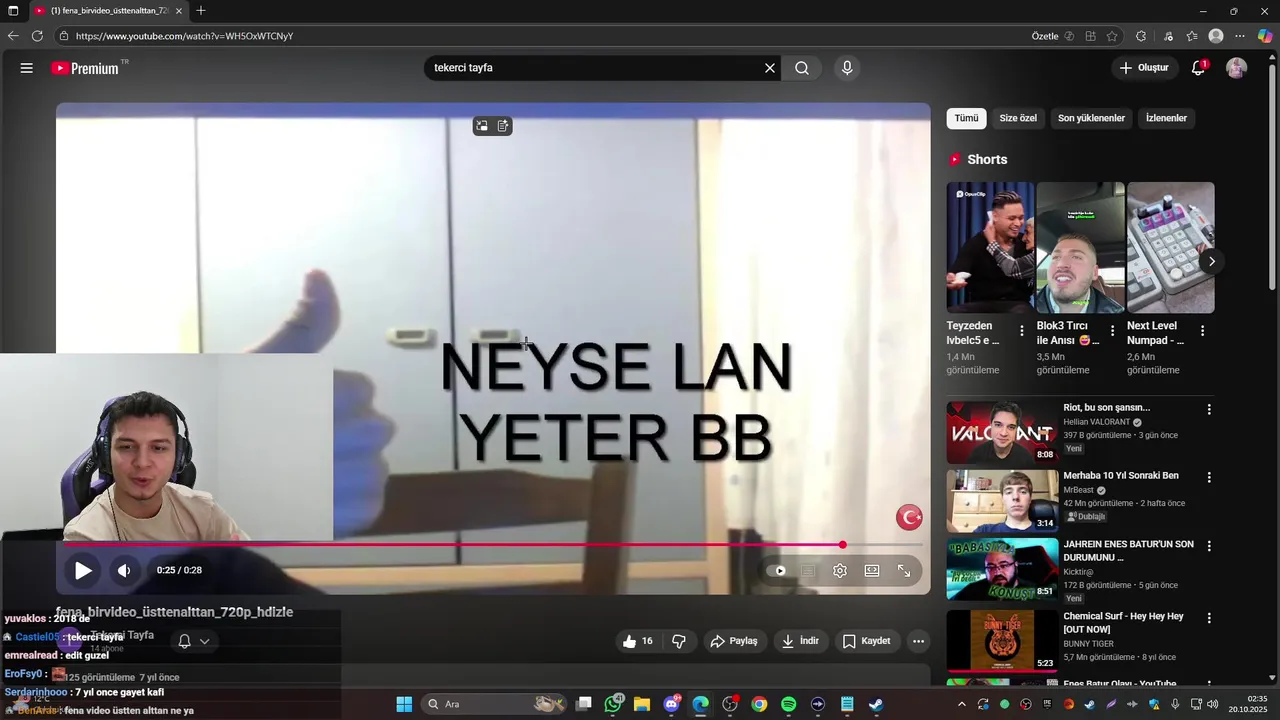Select the Size özel filter chip
This screenshot has height=720, width=1280.
pyautogui.click(x=1018, y=118)
